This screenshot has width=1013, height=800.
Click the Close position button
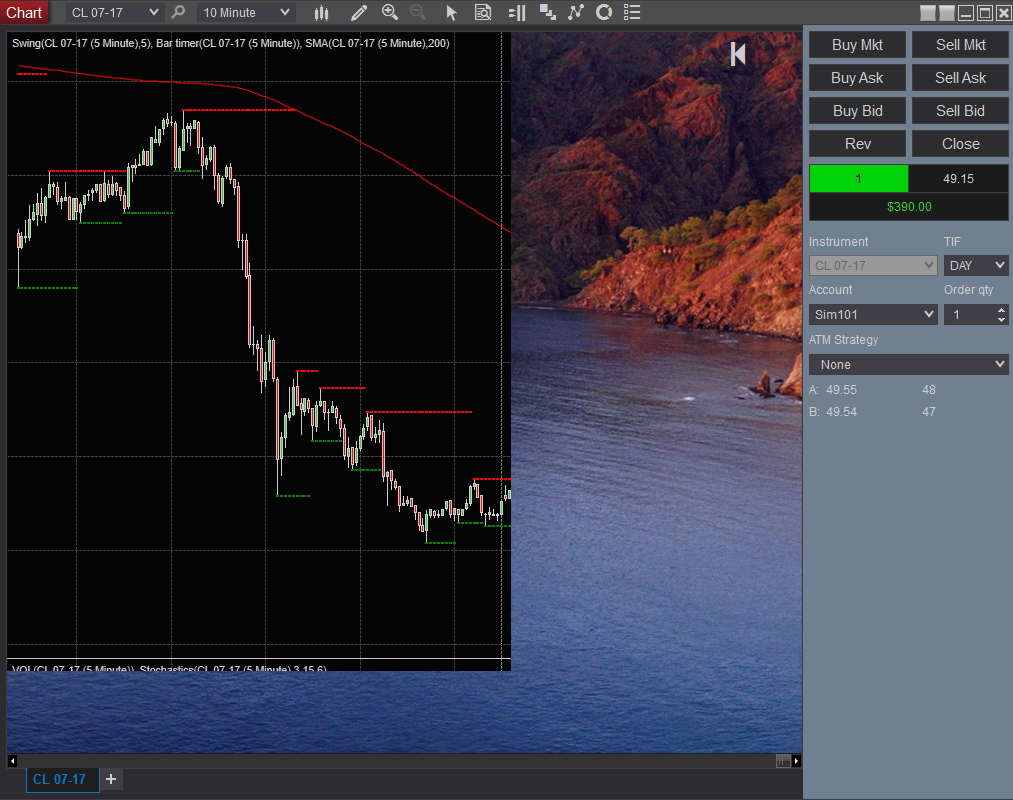[960, 144]
